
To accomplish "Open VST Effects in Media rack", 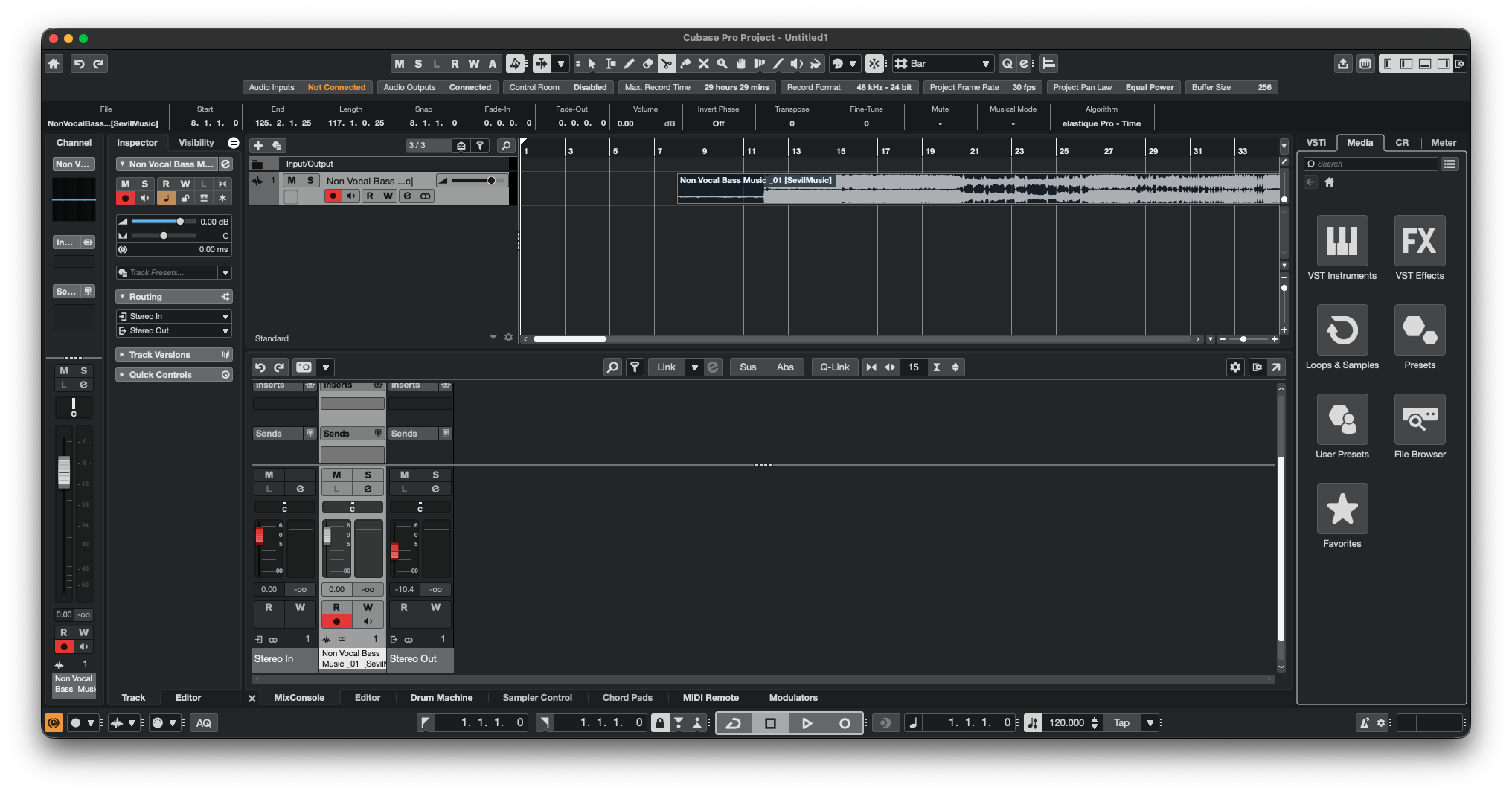I will [1419, 240].
